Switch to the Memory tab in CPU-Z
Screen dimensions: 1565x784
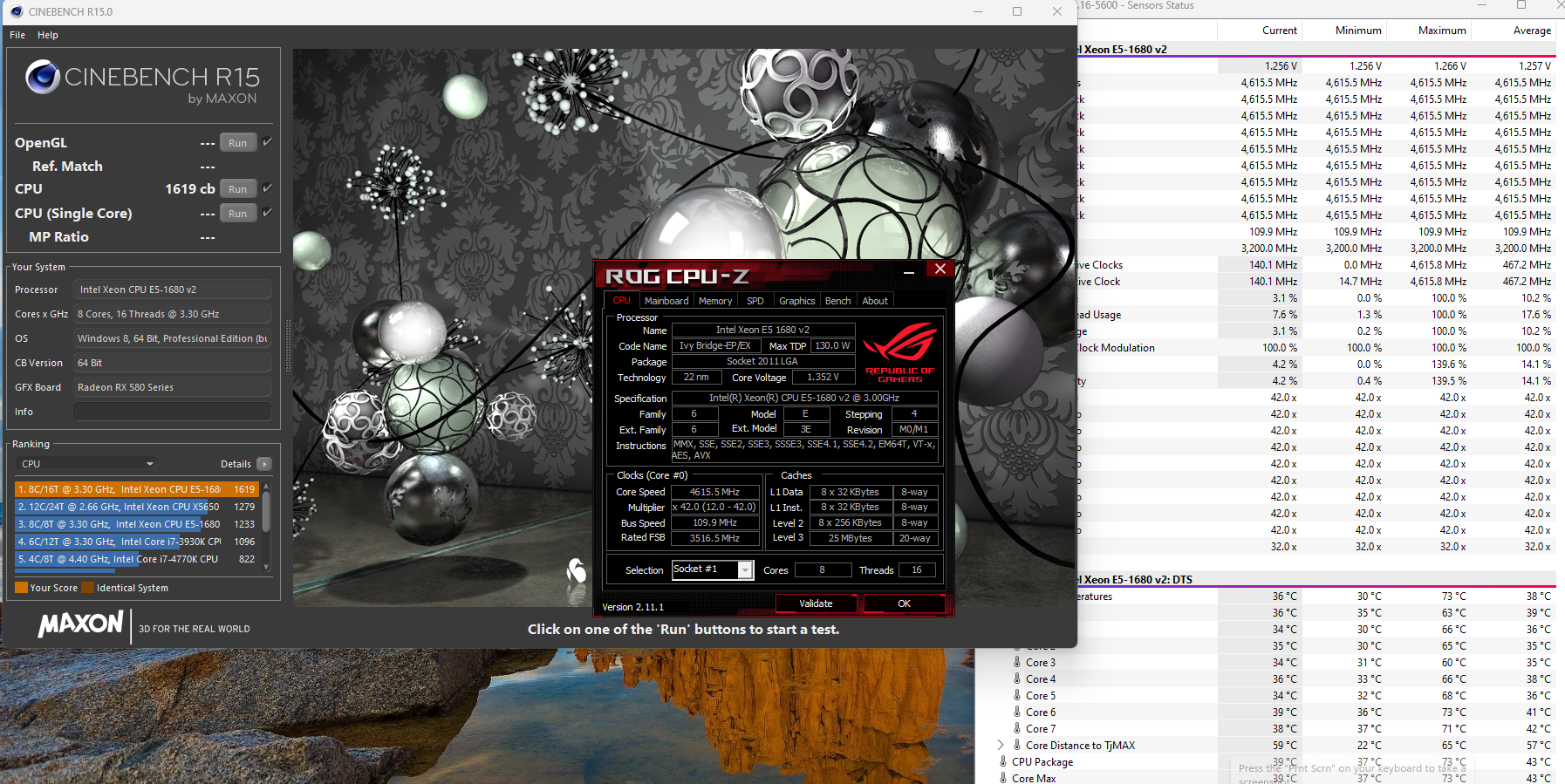(x=715, y=301)
